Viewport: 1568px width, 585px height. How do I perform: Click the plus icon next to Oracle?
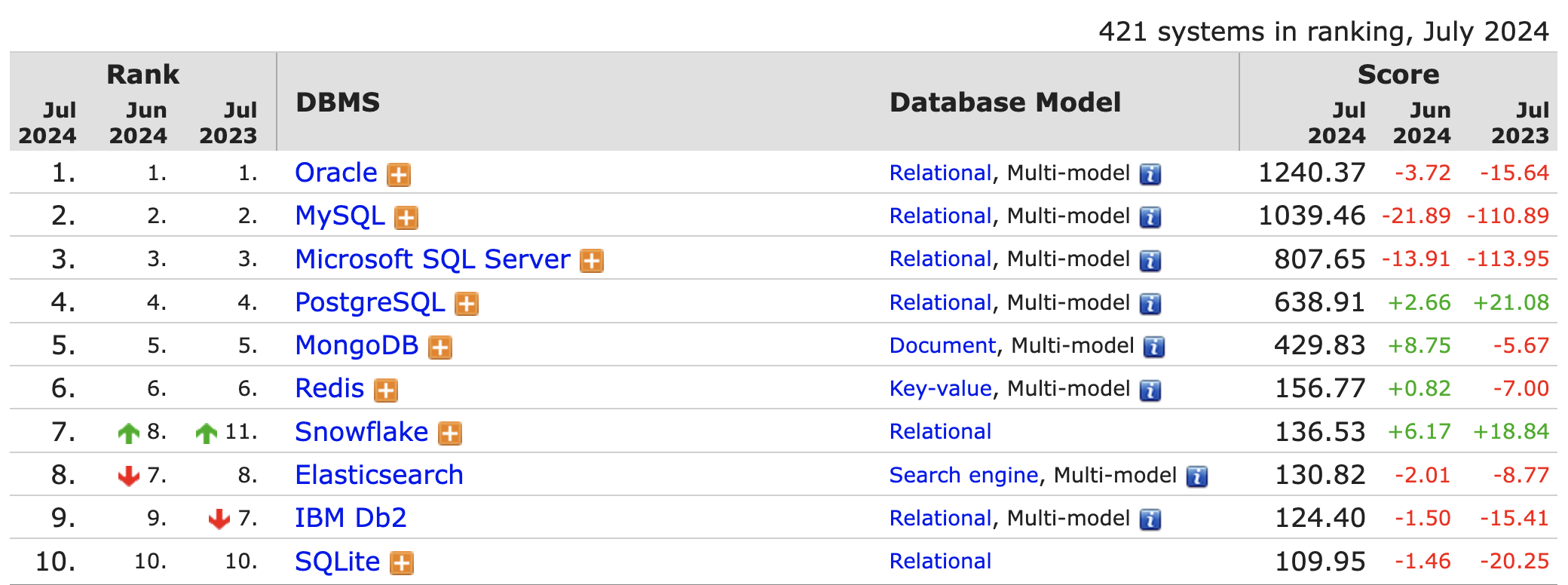pos(399,175)
